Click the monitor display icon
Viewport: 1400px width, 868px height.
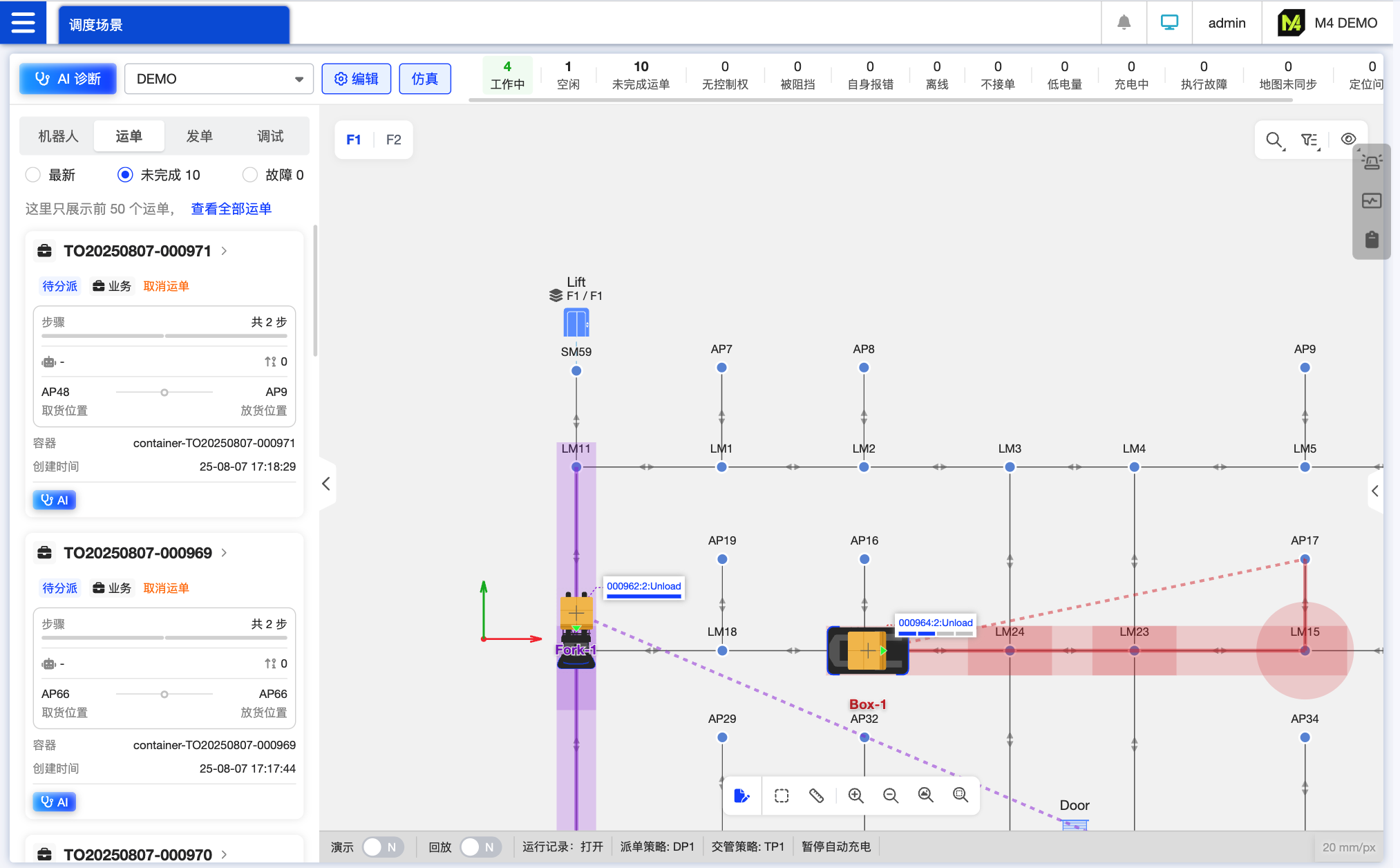pyautogui.click(x=1169, y=23)
